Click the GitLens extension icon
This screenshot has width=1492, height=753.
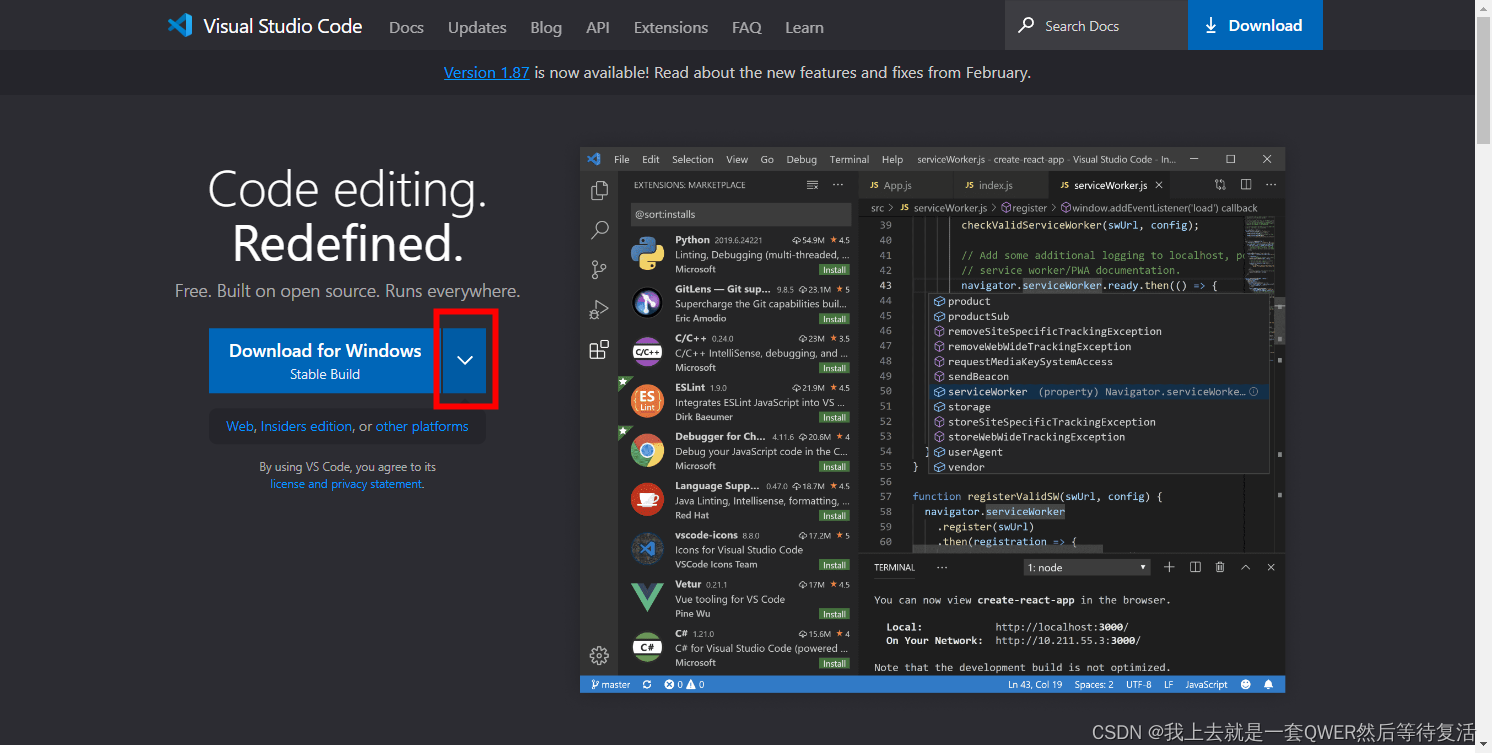(647, 303)
